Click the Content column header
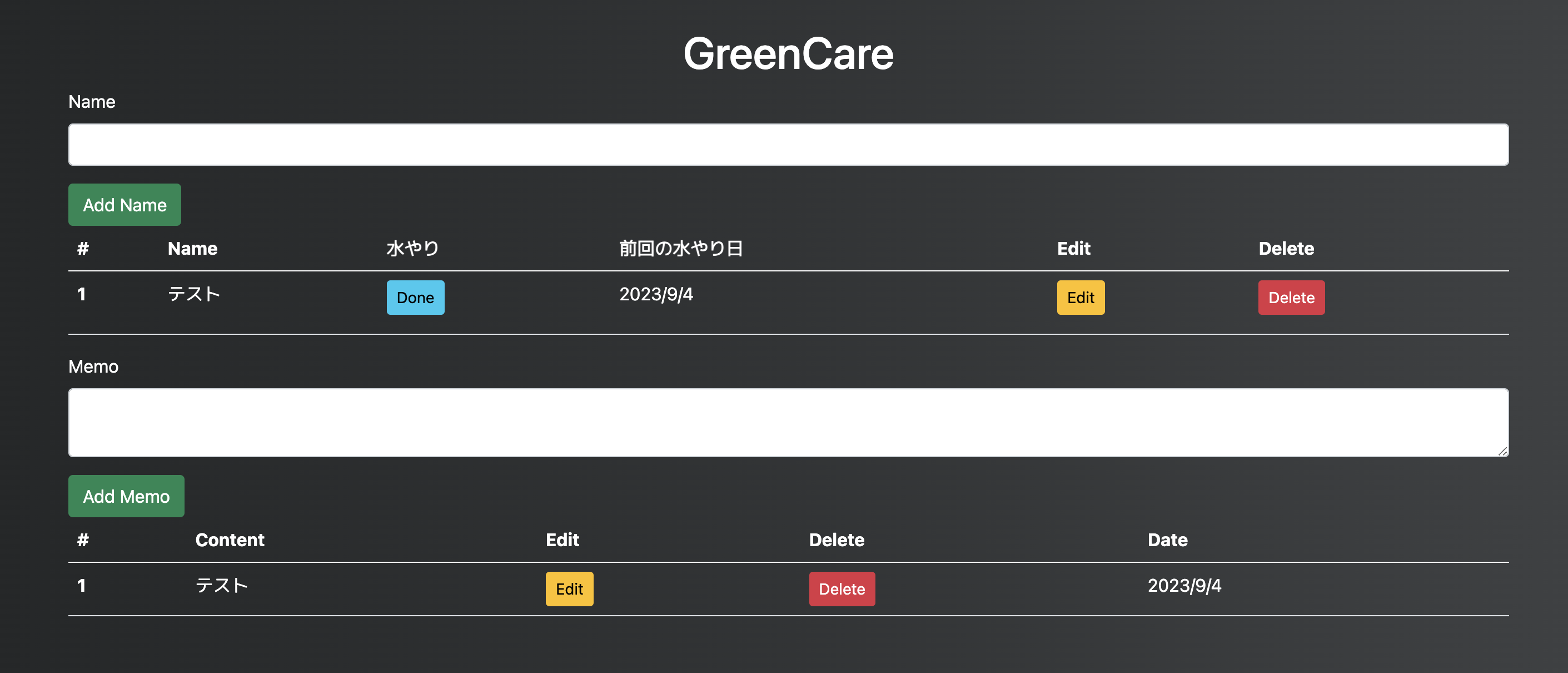The height and width of the screenshot is (673, 1568). click(230, 540)
